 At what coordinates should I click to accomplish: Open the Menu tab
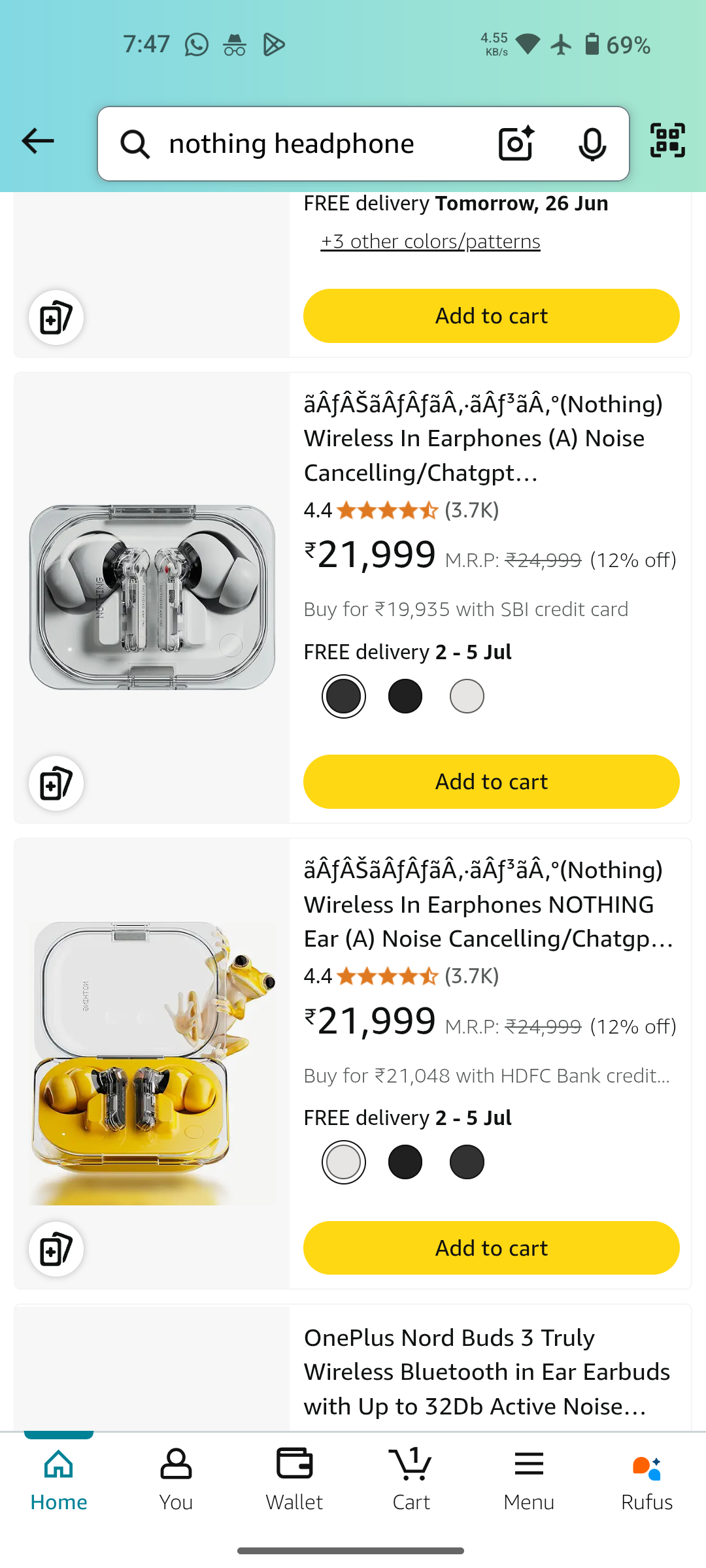pos(529,1481)
